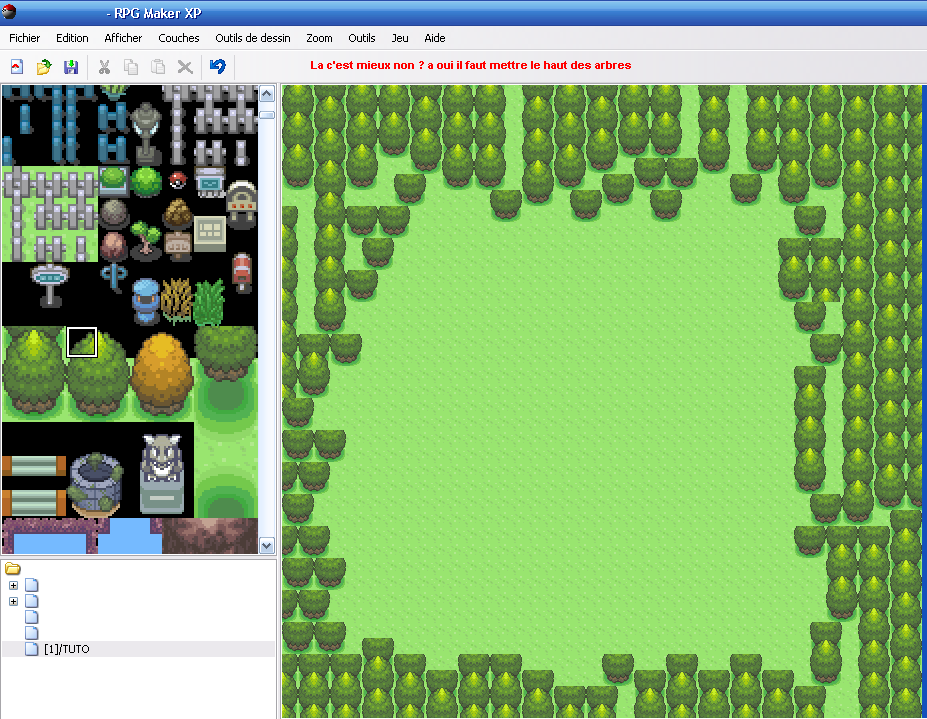The image size is (927, 719).
Task: Open the Zoom menu
Action: point(319,38)
